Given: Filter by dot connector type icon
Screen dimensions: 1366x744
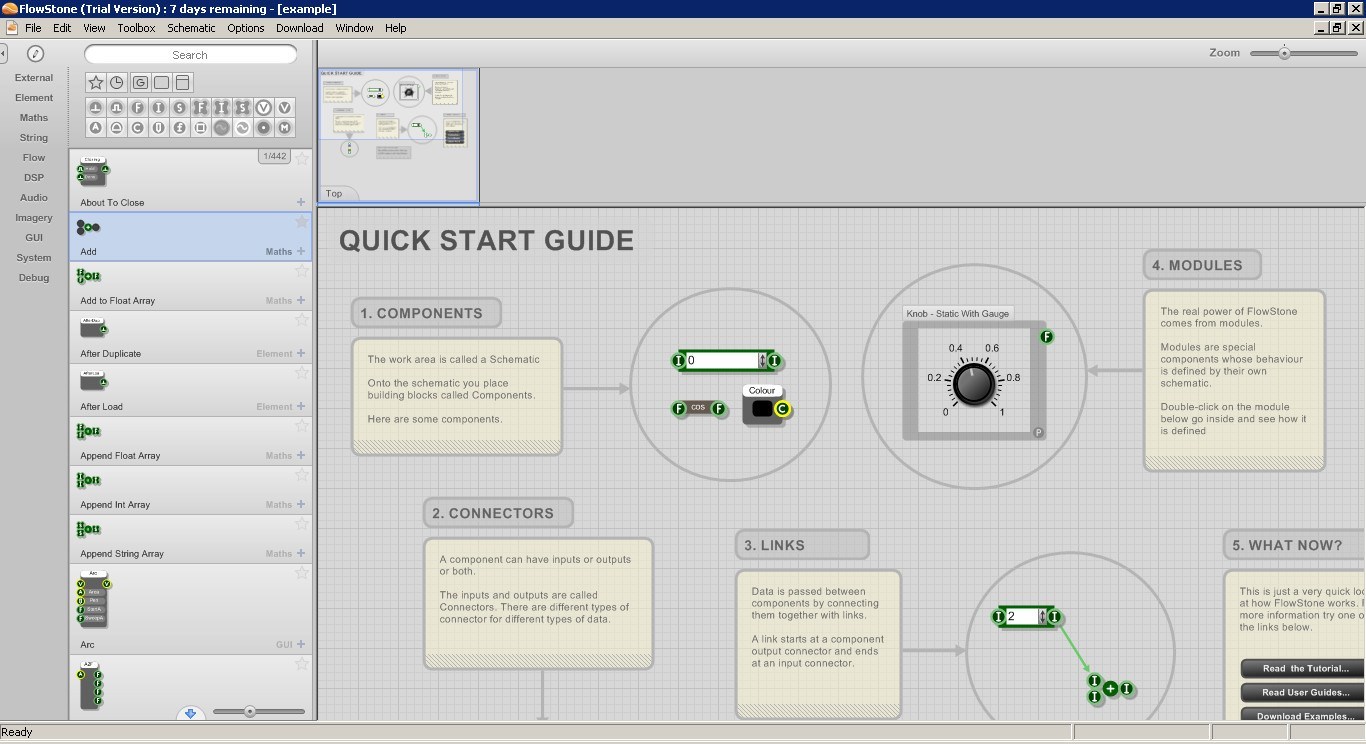Looking at the screenshot, I should pos(264,128).
